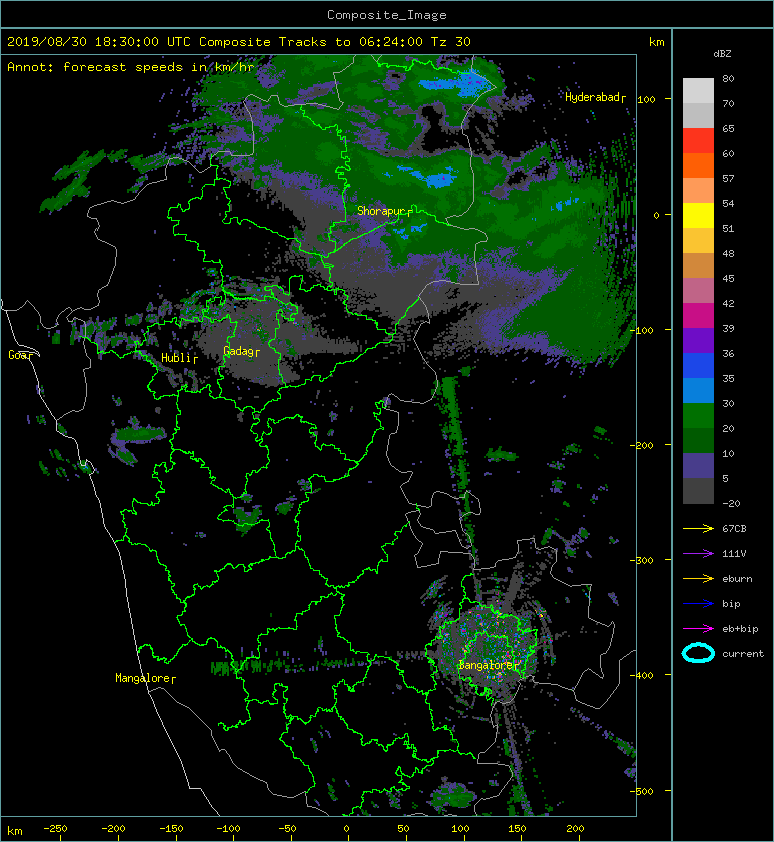
Task: Click the magenta 42 dBZ color swatch
Action: [x=698, y=316]
